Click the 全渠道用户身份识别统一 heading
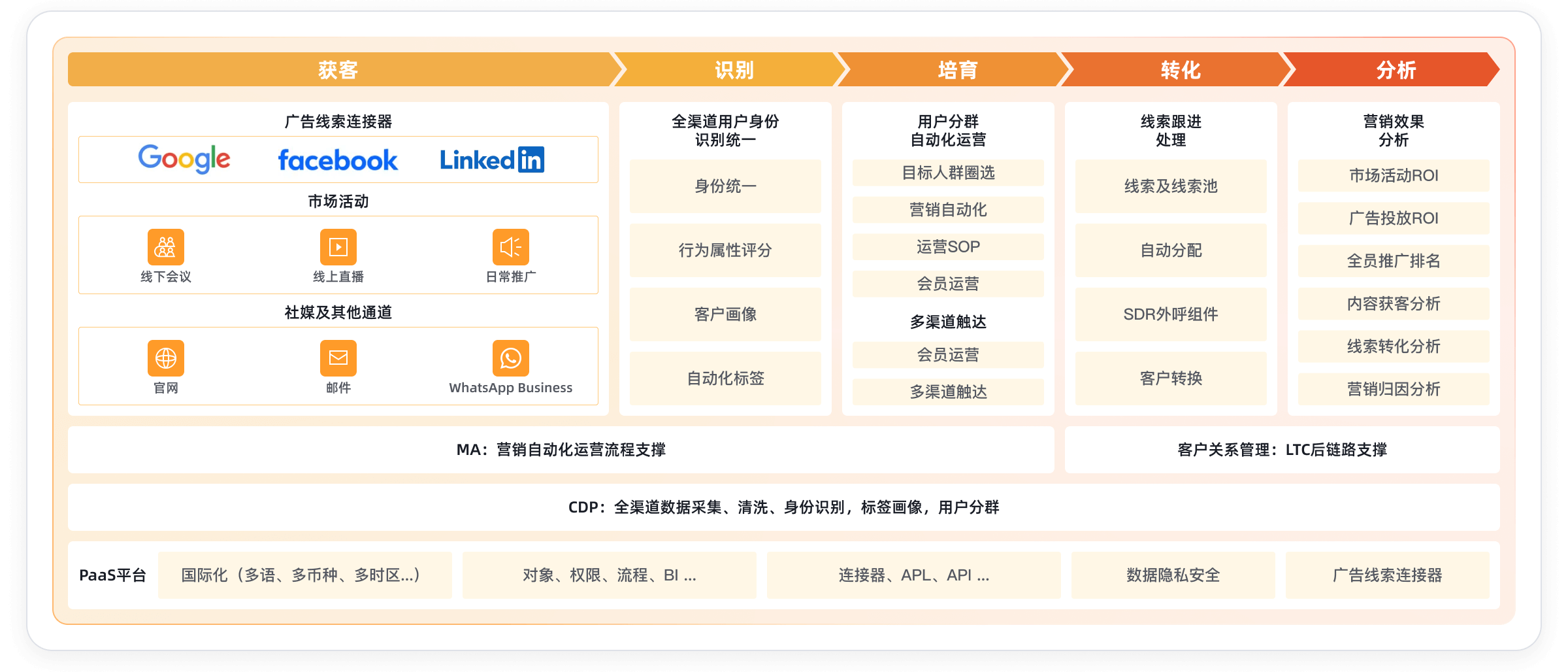Viewport: 1568px width, 672px height. [x=725, y=131]
